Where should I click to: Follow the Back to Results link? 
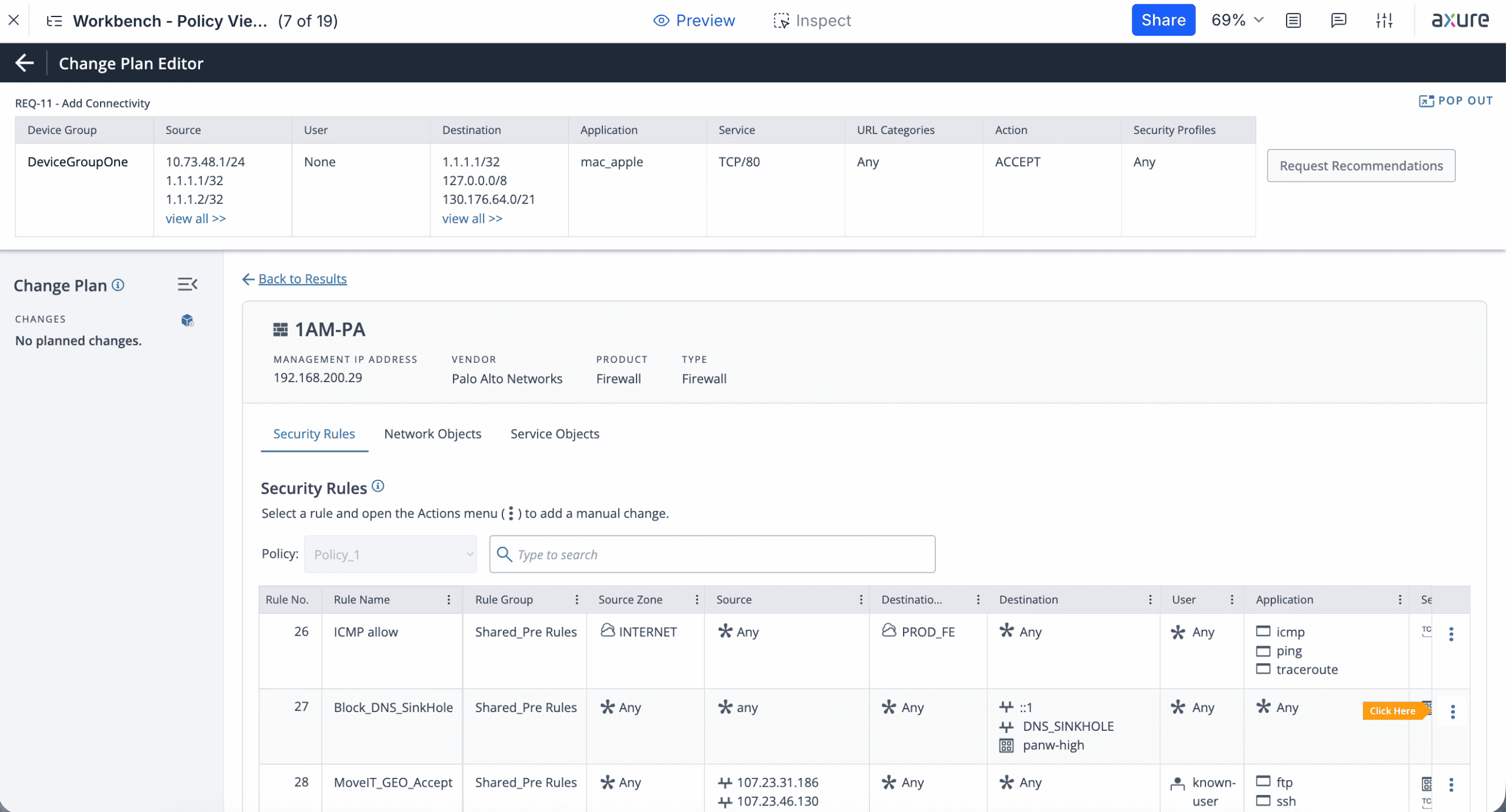point(302,279)
